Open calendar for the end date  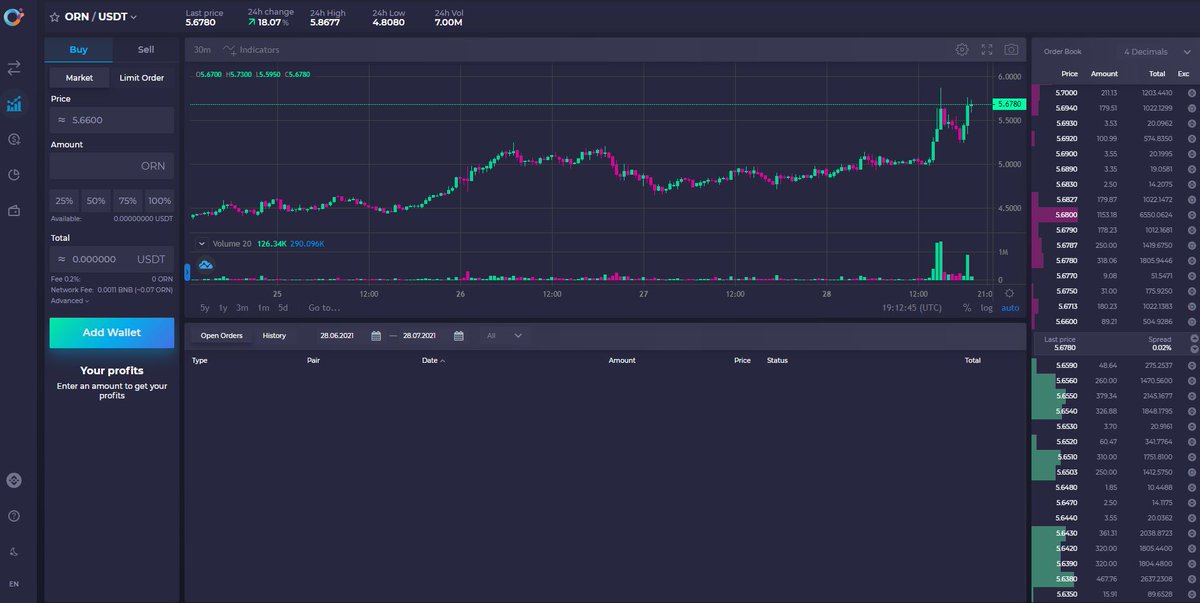point(459,336)
